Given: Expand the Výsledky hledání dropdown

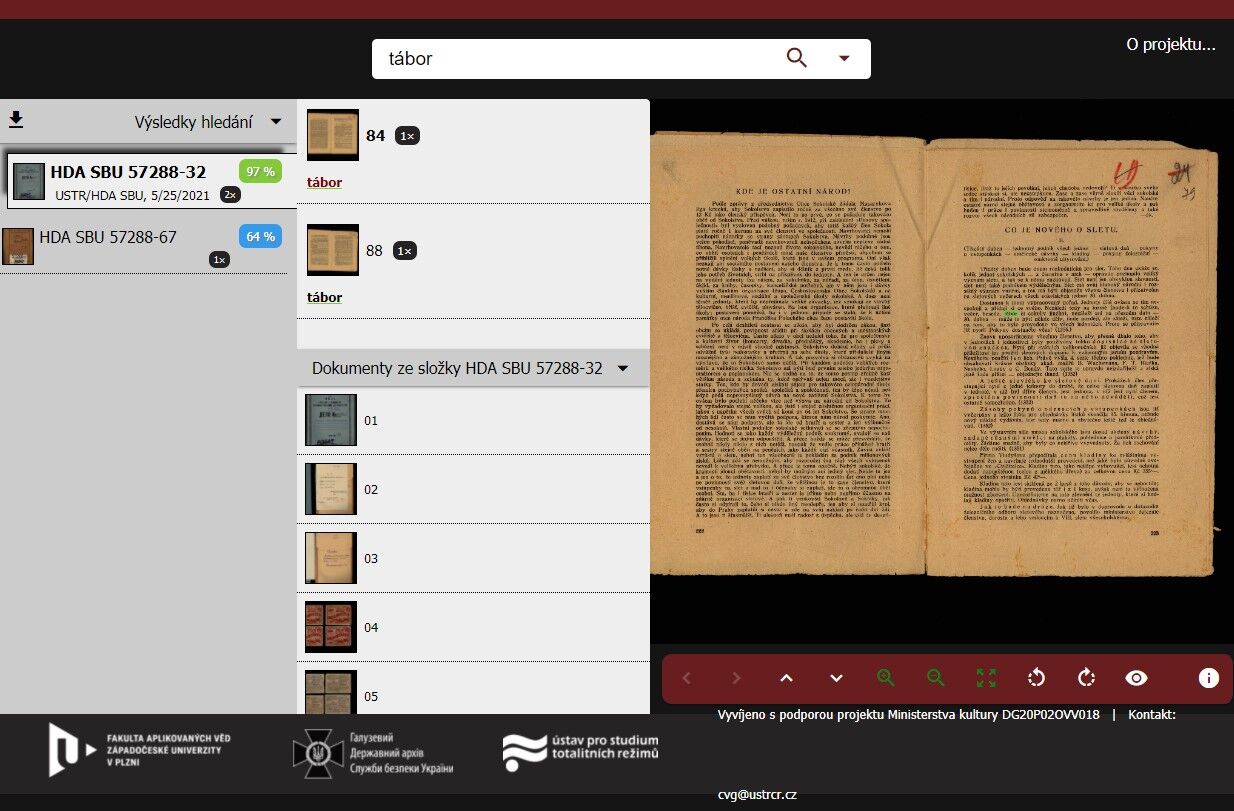Looking at the screenshot, I should tap(276, 122).
